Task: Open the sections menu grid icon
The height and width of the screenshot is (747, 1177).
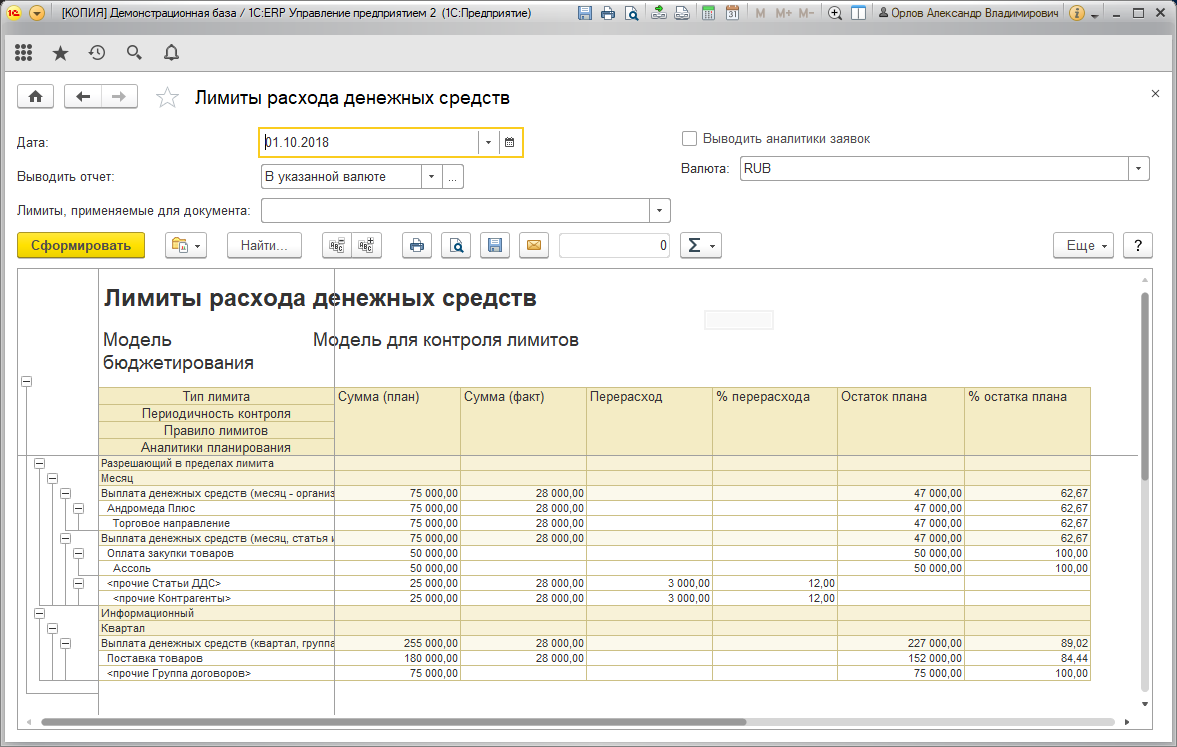Action: (x=23, y=53)
